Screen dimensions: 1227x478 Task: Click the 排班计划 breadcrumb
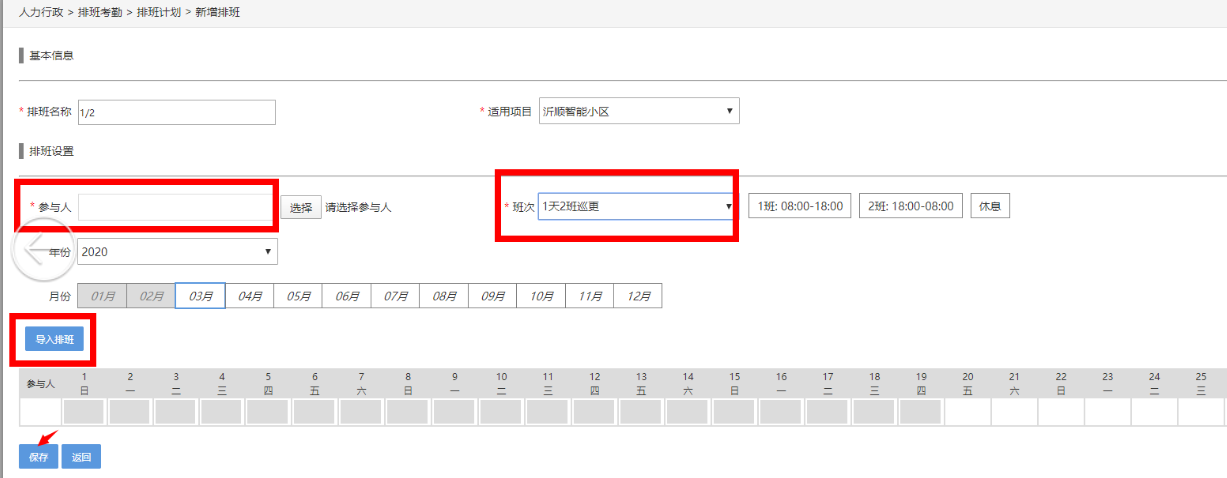pos(158,12)
